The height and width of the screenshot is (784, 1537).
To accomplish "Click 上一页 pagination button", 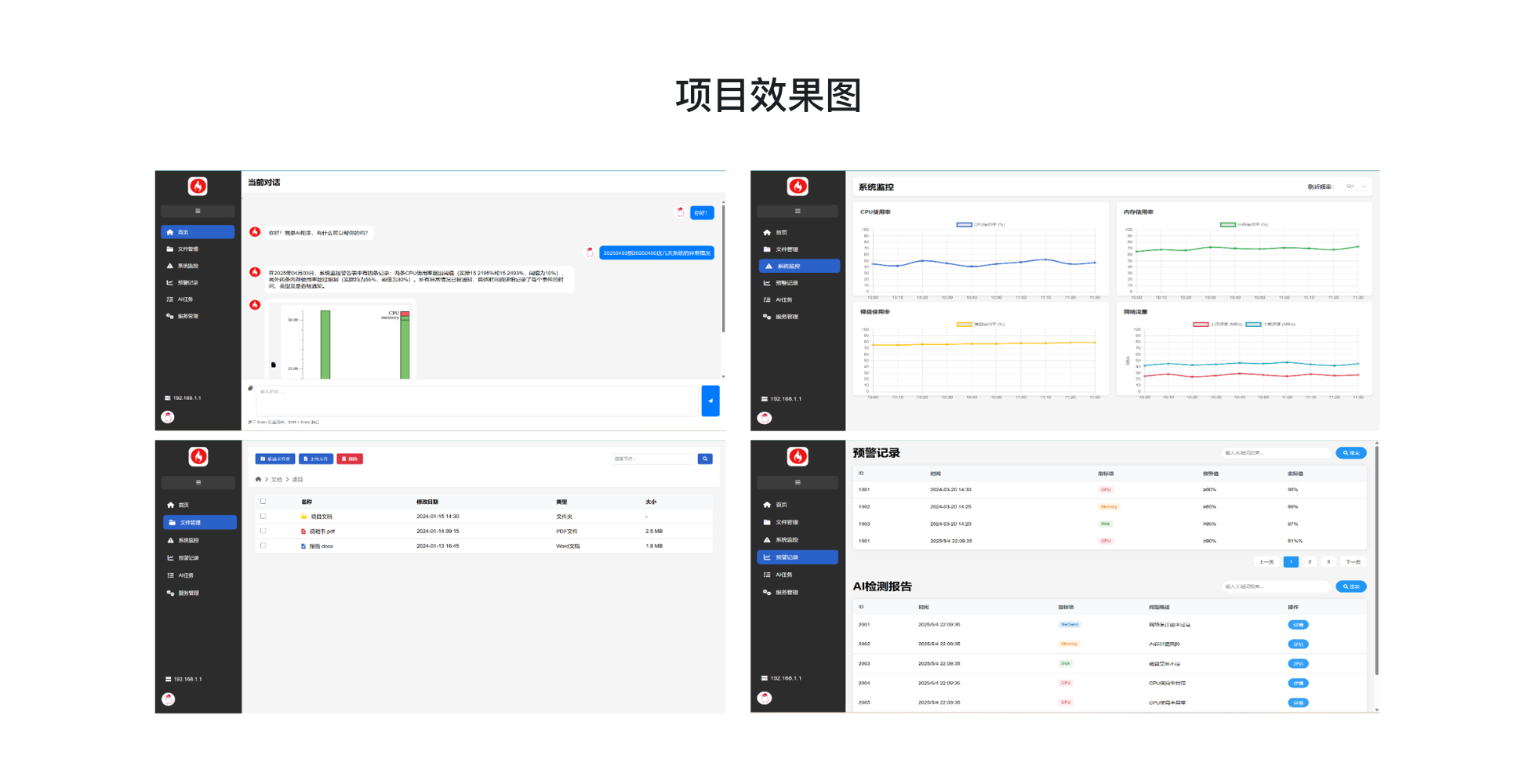I will click(1266, 561).
